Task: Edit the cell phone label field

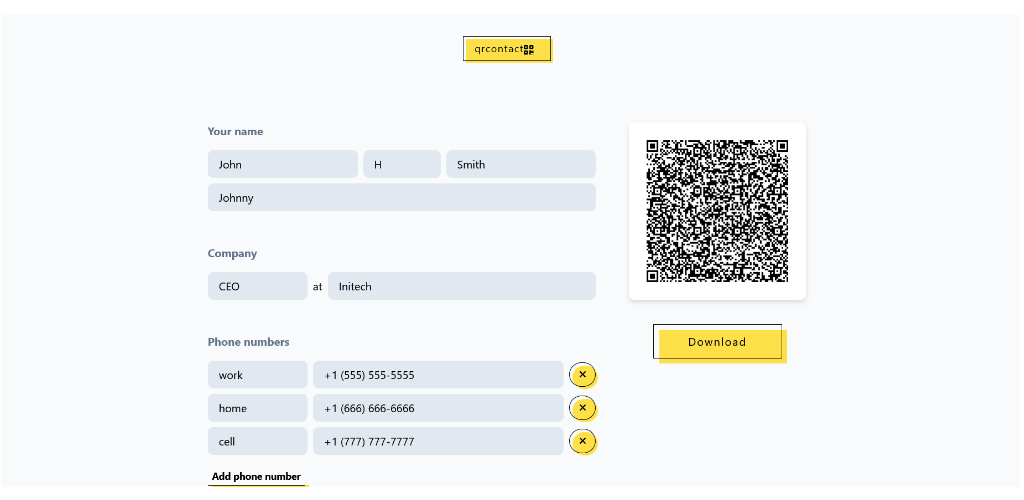Action: (257, 442)
